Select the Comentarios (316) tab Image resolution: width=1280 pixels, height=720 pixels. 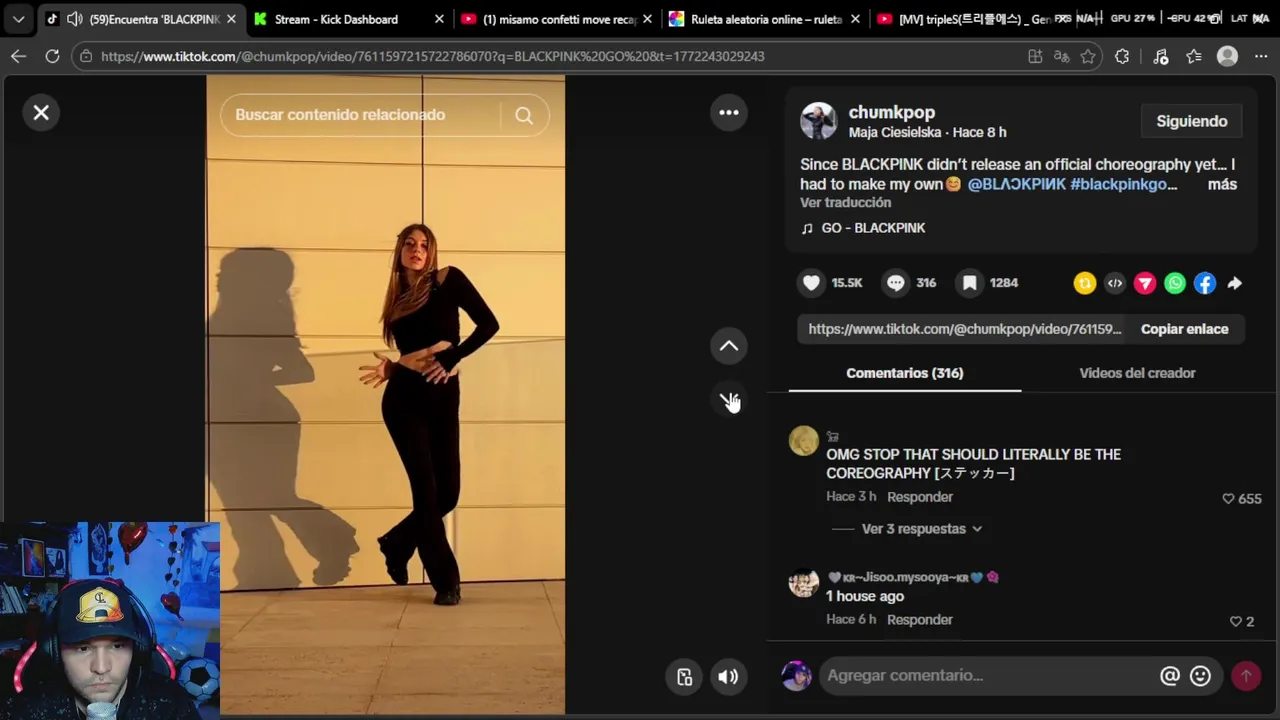pyautogui.click(x=905, y=373)
